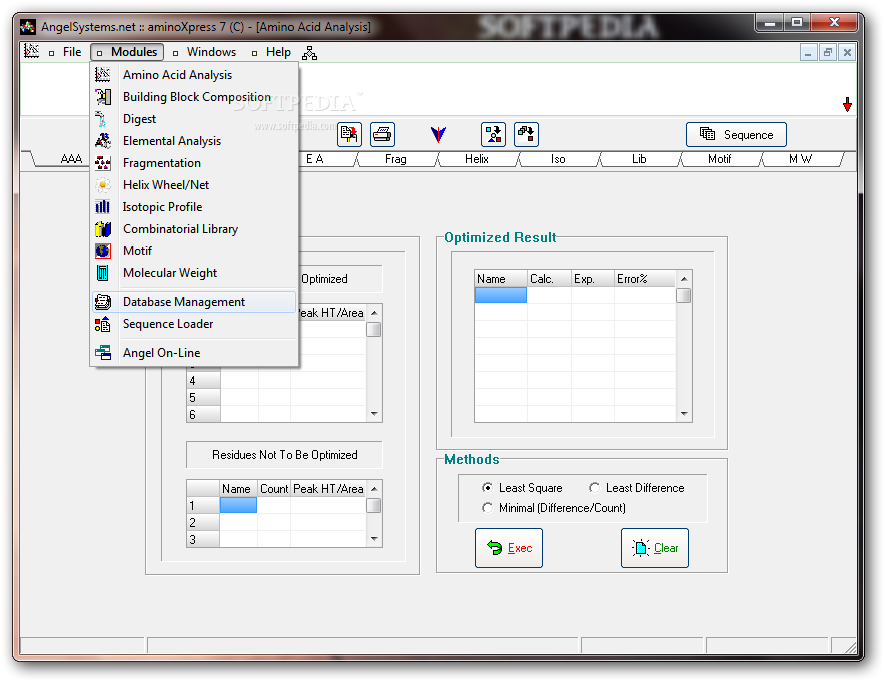Close the Modules menu
The width and height of the screenshot is (885, 682).
pos(127,52)
